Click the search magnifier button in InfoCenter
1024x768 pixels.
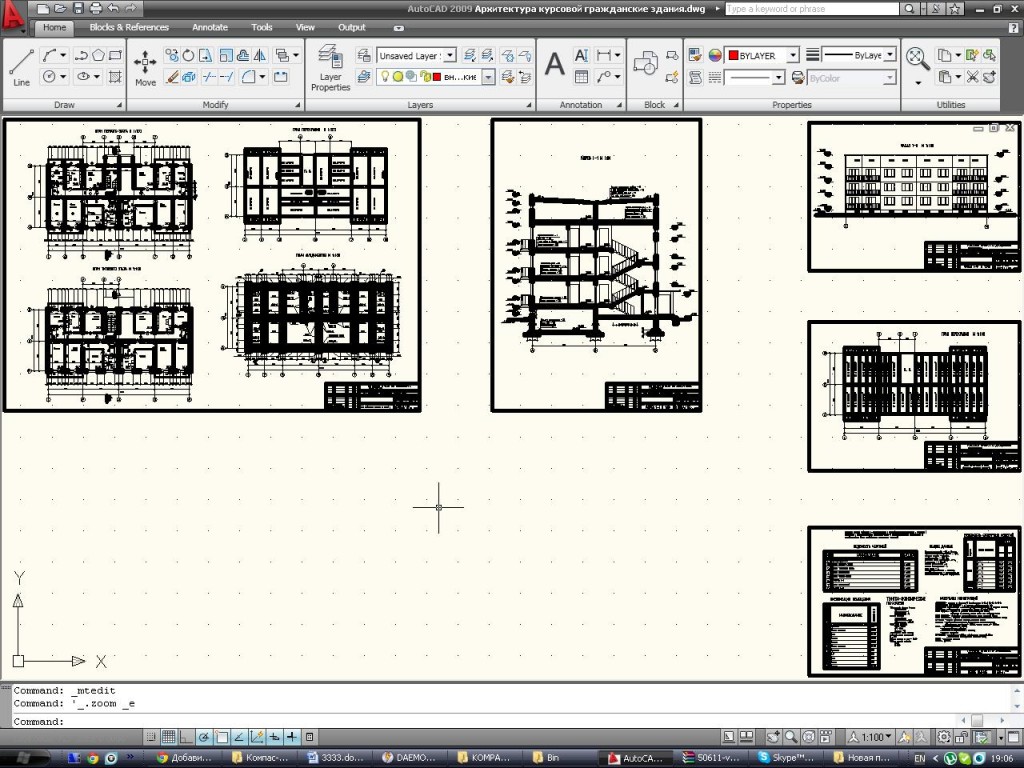(x=909, y=9)
